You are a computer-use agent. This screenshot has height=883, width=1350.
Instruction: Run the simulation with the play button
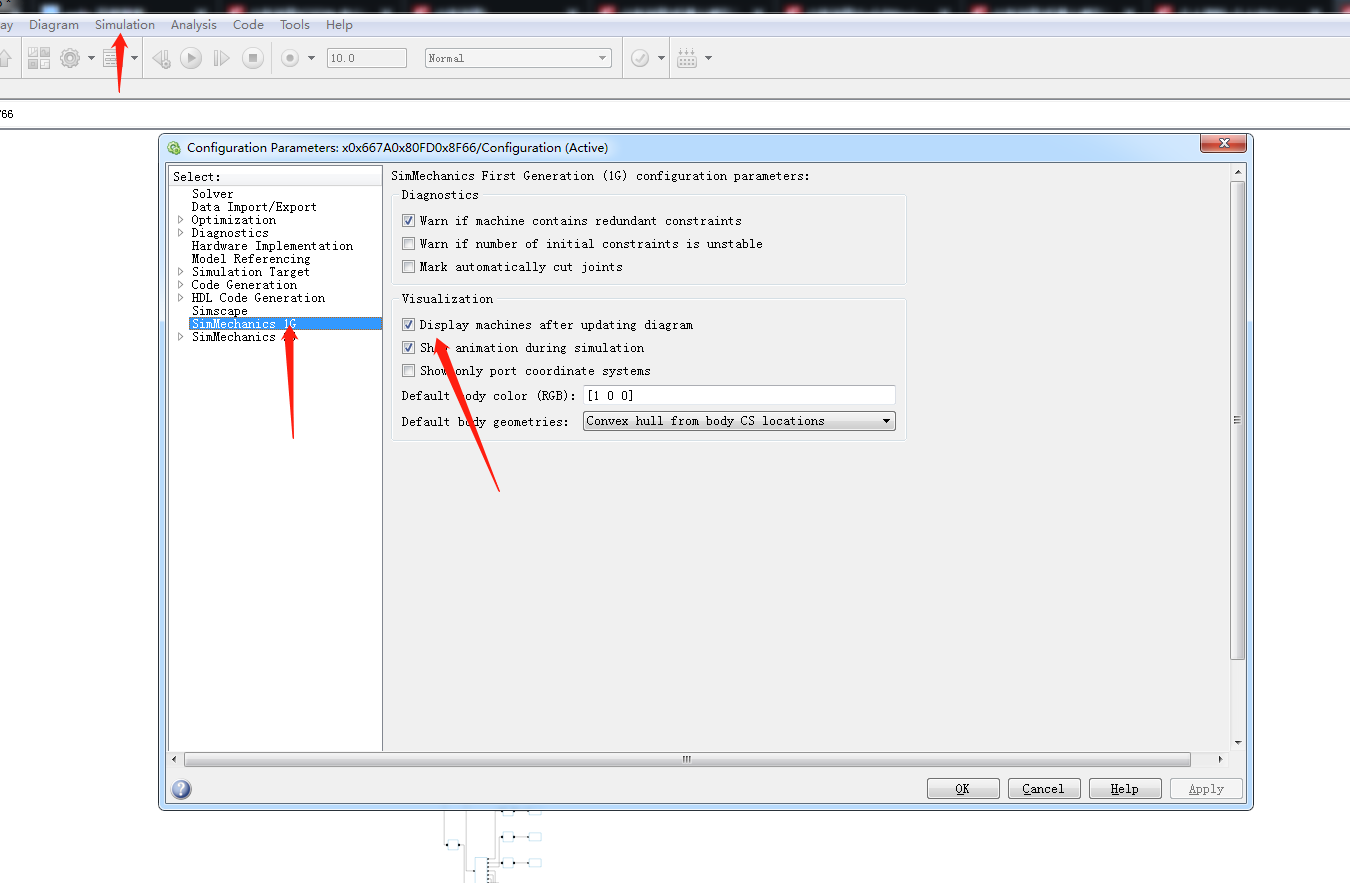[191, 58]
